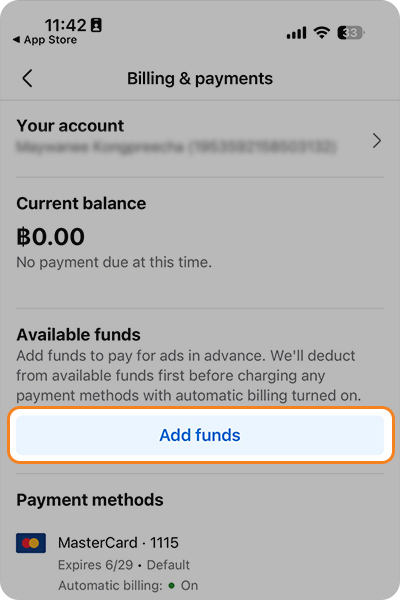Tap the ฿0.00 current balance amount

point(51,236)
